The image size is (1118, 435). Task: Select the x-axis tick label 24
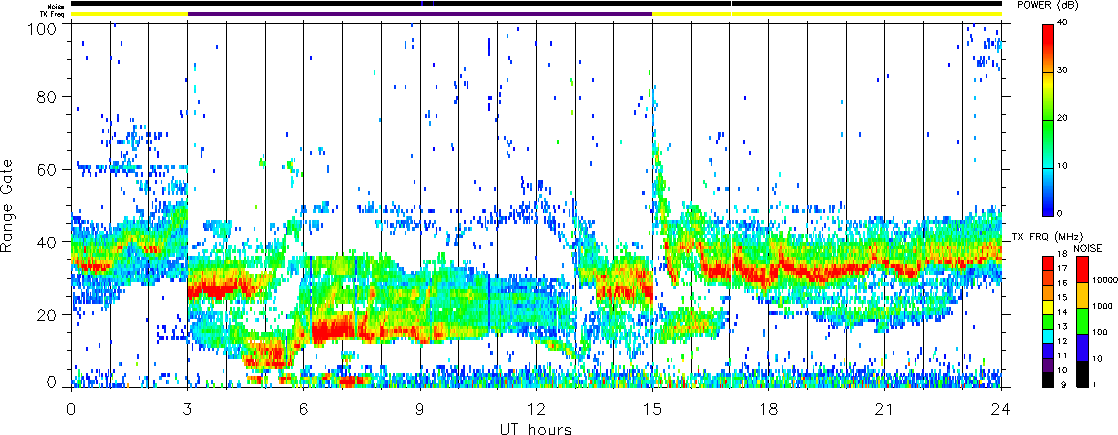[x=1001, y=409]
